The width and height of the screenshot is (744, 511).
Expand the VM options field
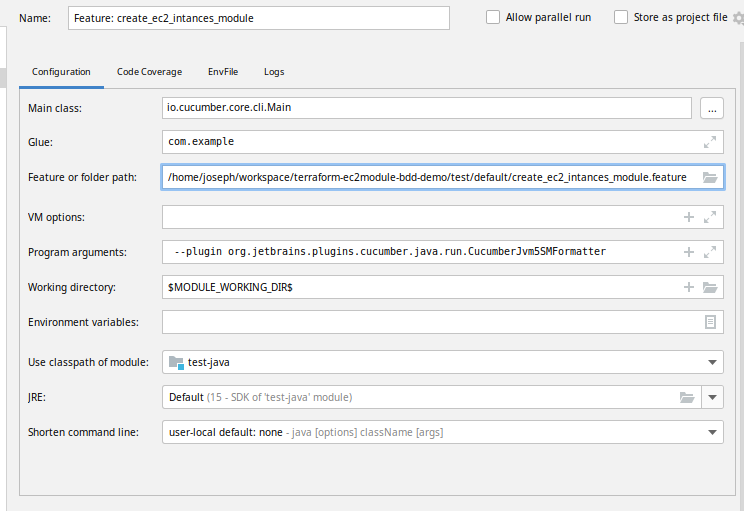tap(710, 217)
